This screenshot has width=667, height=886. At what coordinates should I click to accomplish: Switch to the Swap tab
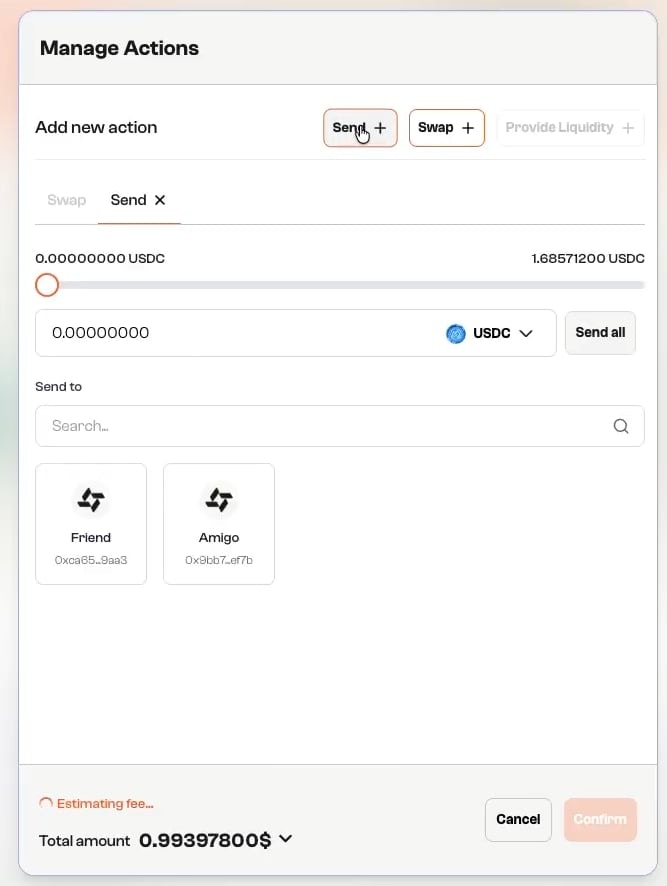click(x=66, y=200)
